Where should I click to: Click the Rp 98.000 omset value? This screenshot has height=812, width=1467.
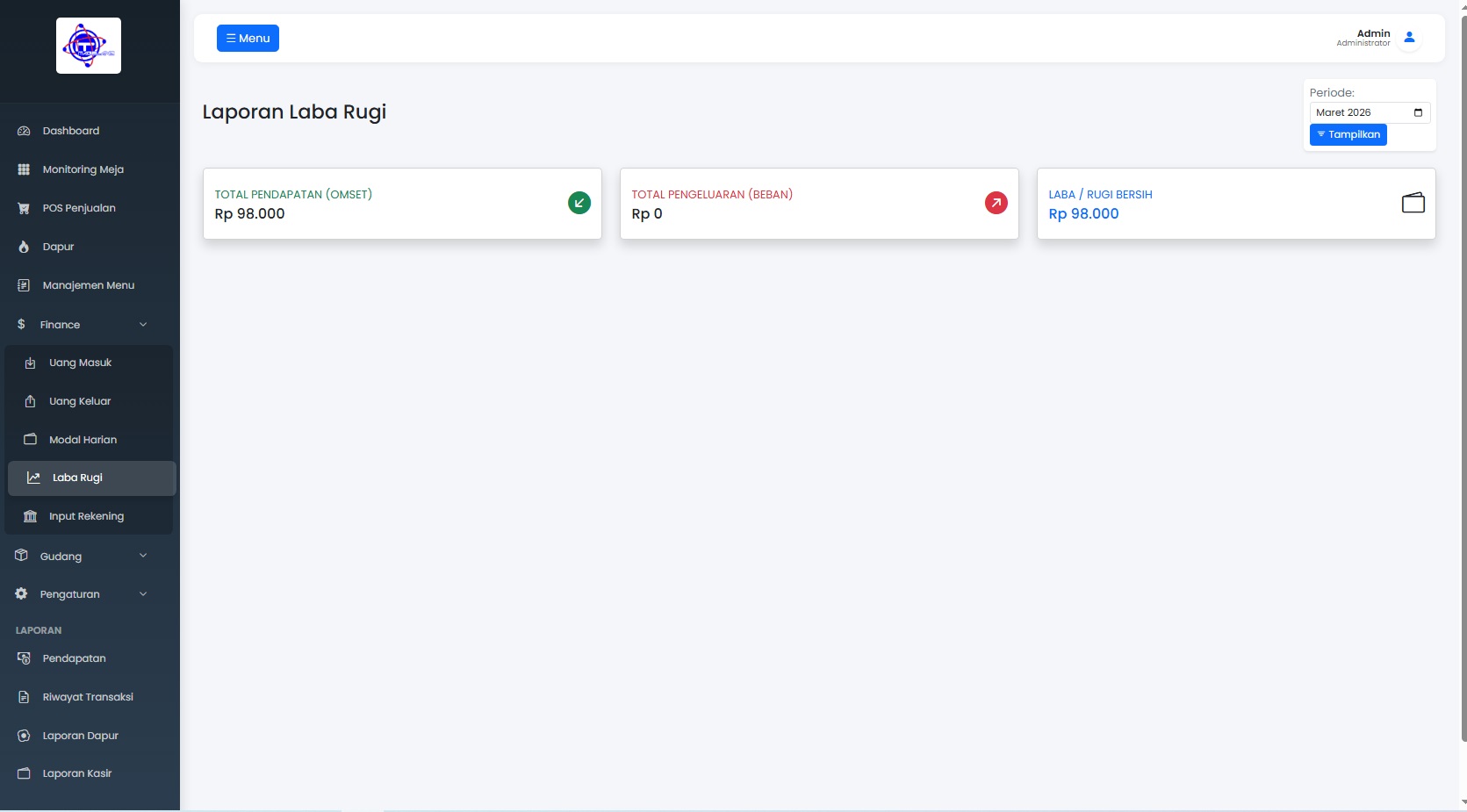(x=250, y=213)
